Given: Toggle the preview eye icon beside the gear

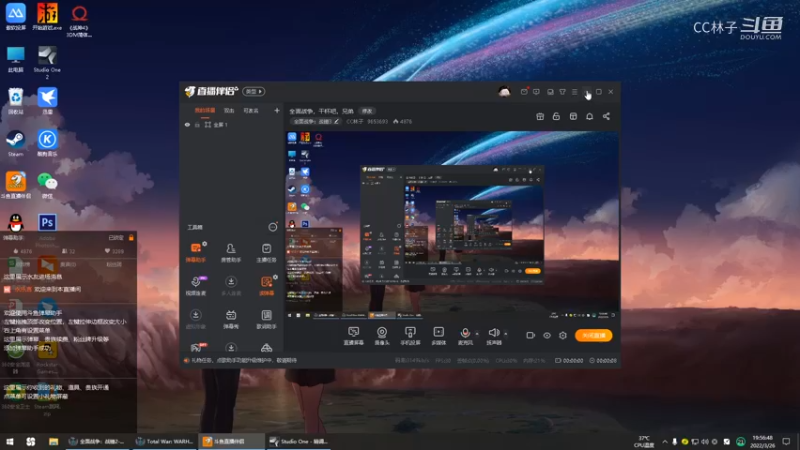Looking at the screenshot, I should [x=546, y=335].
